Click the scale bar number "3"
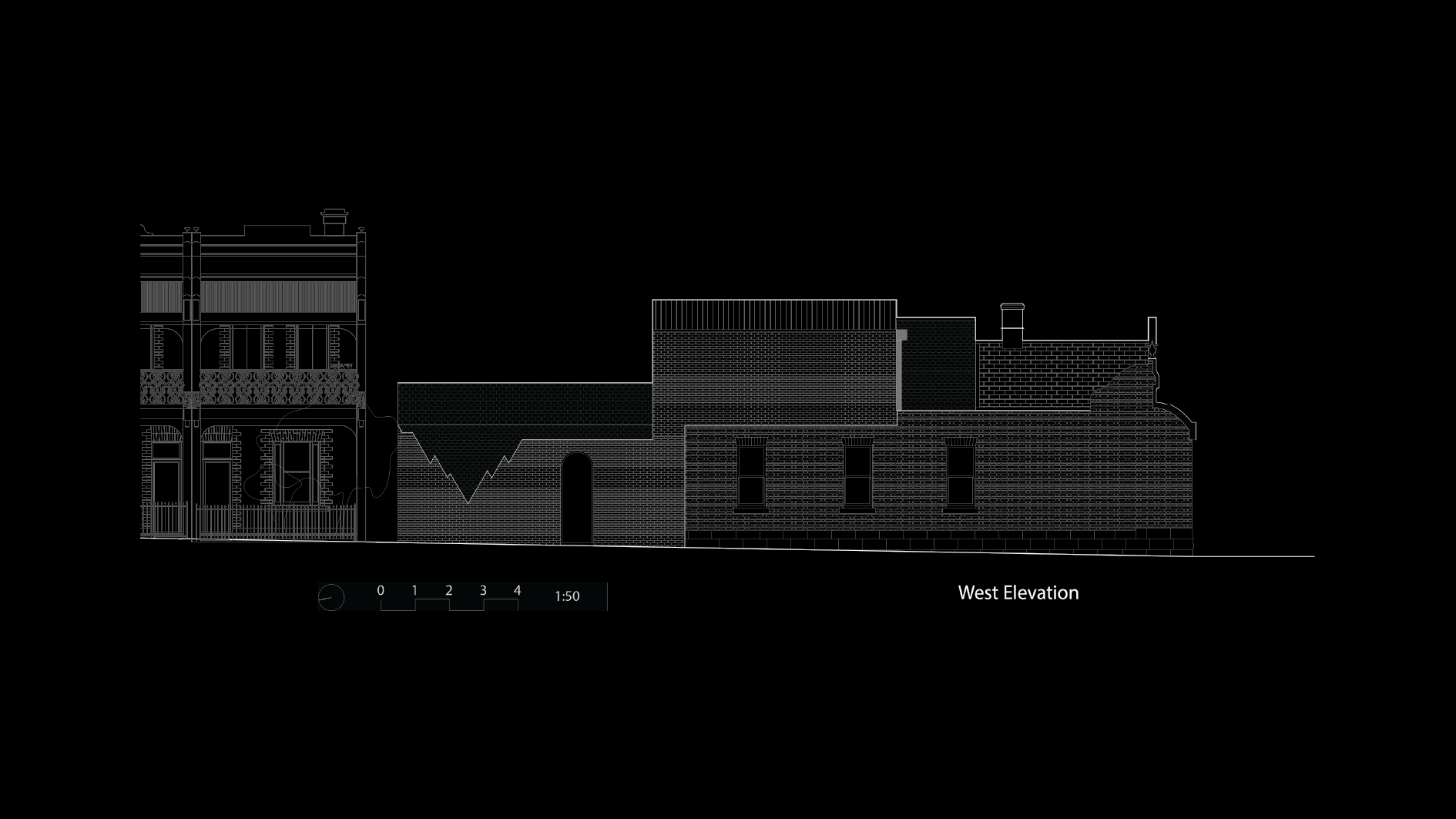The width and height of the screenshot is (1456, 819). (x=483, y=590)
